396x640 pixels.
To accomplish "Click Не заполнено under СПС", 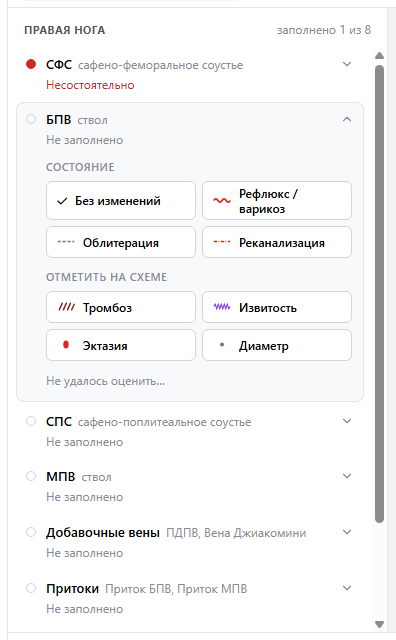I will click(85, 442).
